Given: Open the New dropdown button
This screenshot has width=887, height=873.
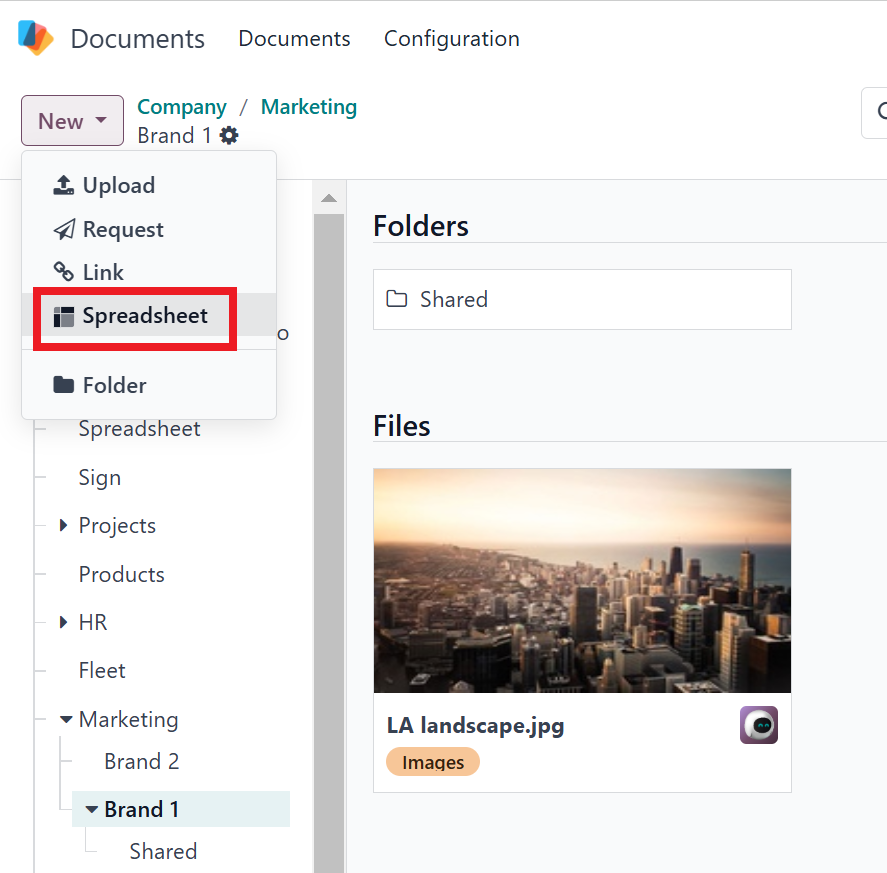Looking at the screenshot, I should [x=72, y=121].
